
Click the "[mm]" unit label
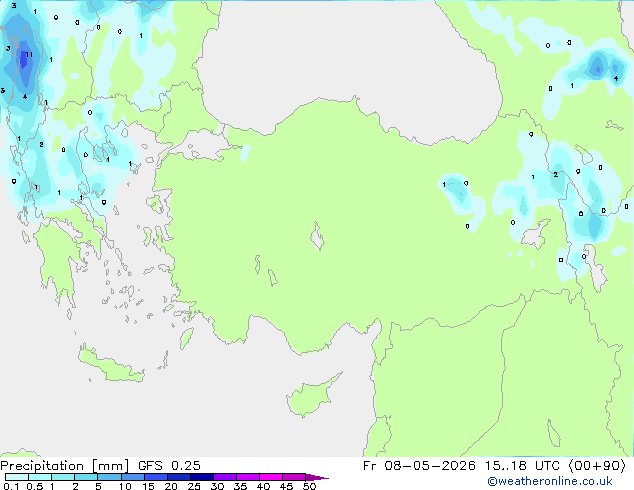click(110, 466)
